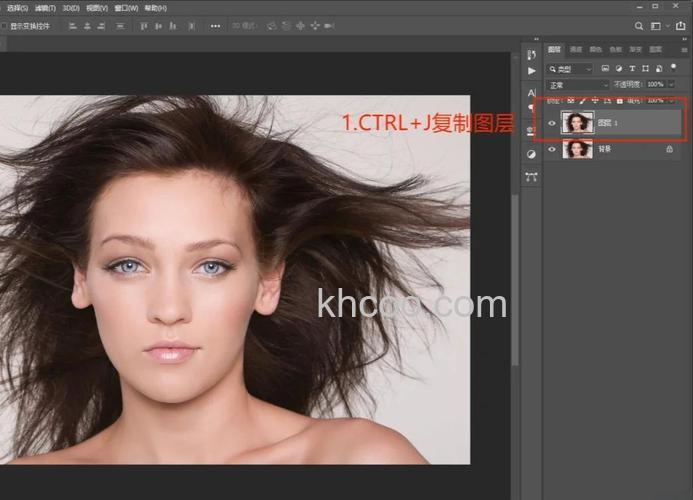The image size is (693, 500).
Task: Open the Character panel icon in side dock
Action: [531, 93]
